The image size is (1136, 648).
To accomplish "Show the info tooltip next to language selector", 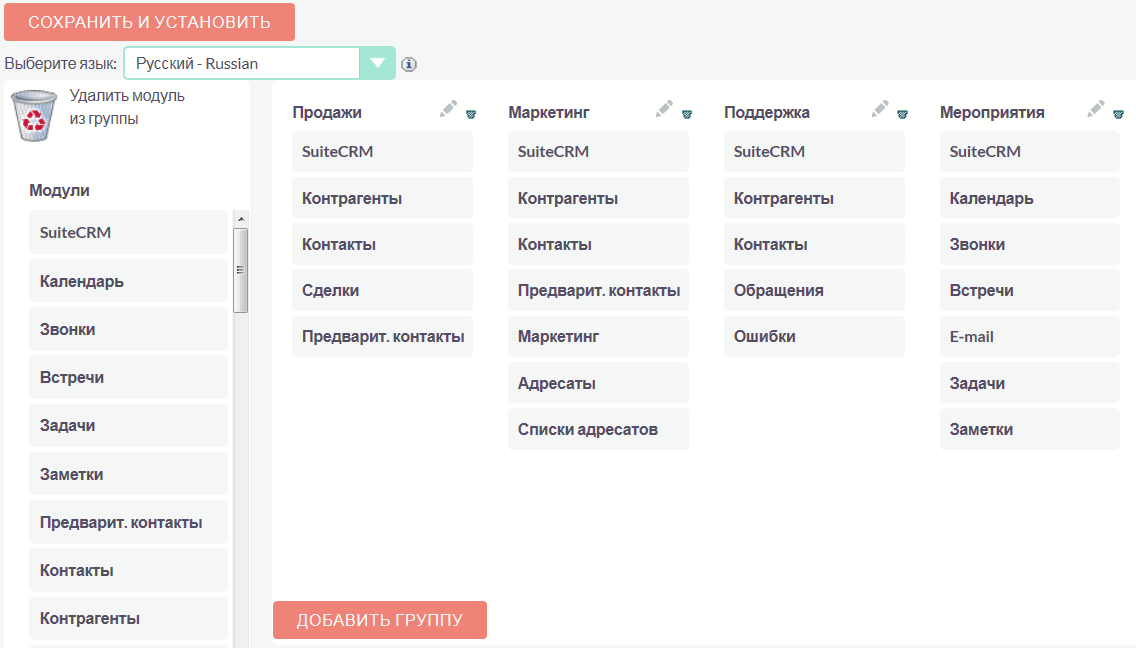I will point(407,63).
